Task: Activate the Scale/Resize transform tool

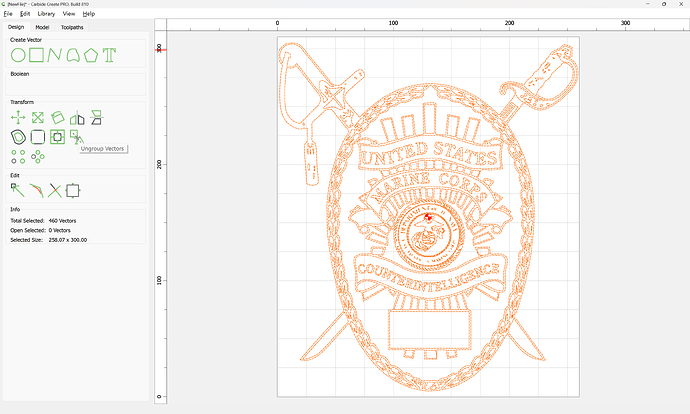Action: (38, 117)
